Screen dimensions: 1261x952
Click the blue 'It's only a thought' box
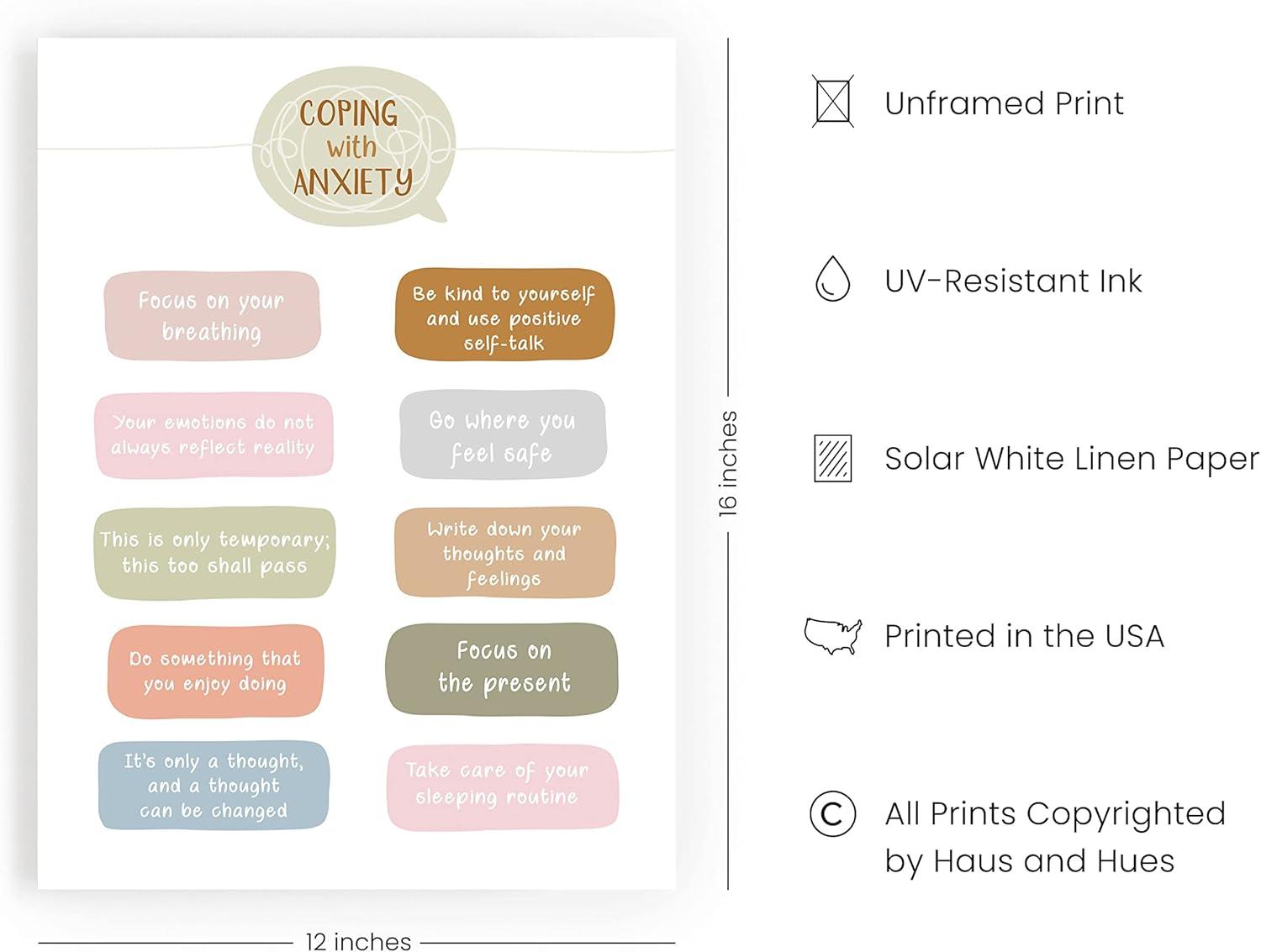tap(214, 786)
